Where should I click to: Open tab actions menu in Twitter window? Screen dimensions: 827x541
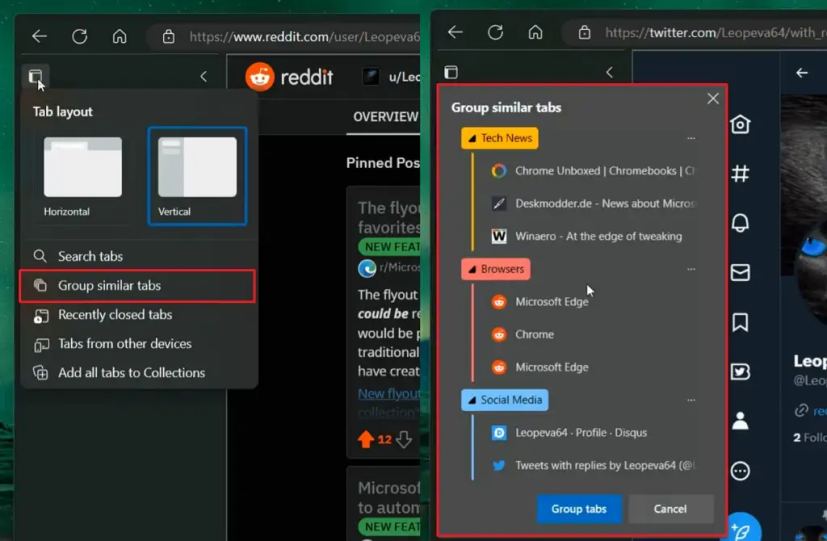(451, 72)
